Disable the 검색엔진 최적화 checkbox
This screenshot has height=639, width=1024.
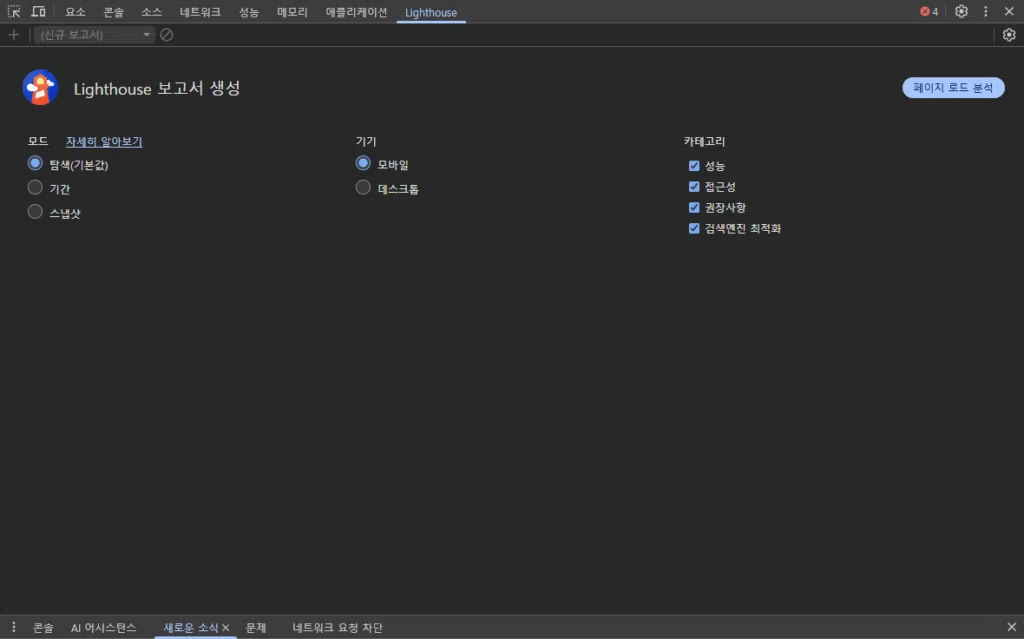click(694, 228)
